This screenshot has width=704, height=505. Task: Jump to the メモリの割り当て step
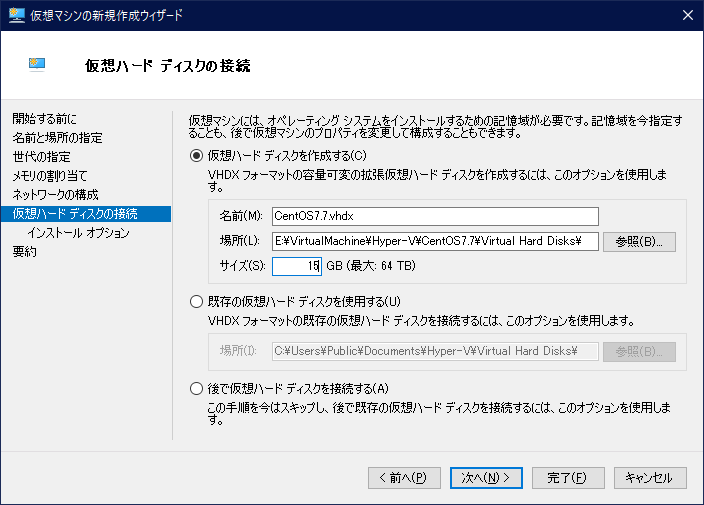tap(50, 176)
